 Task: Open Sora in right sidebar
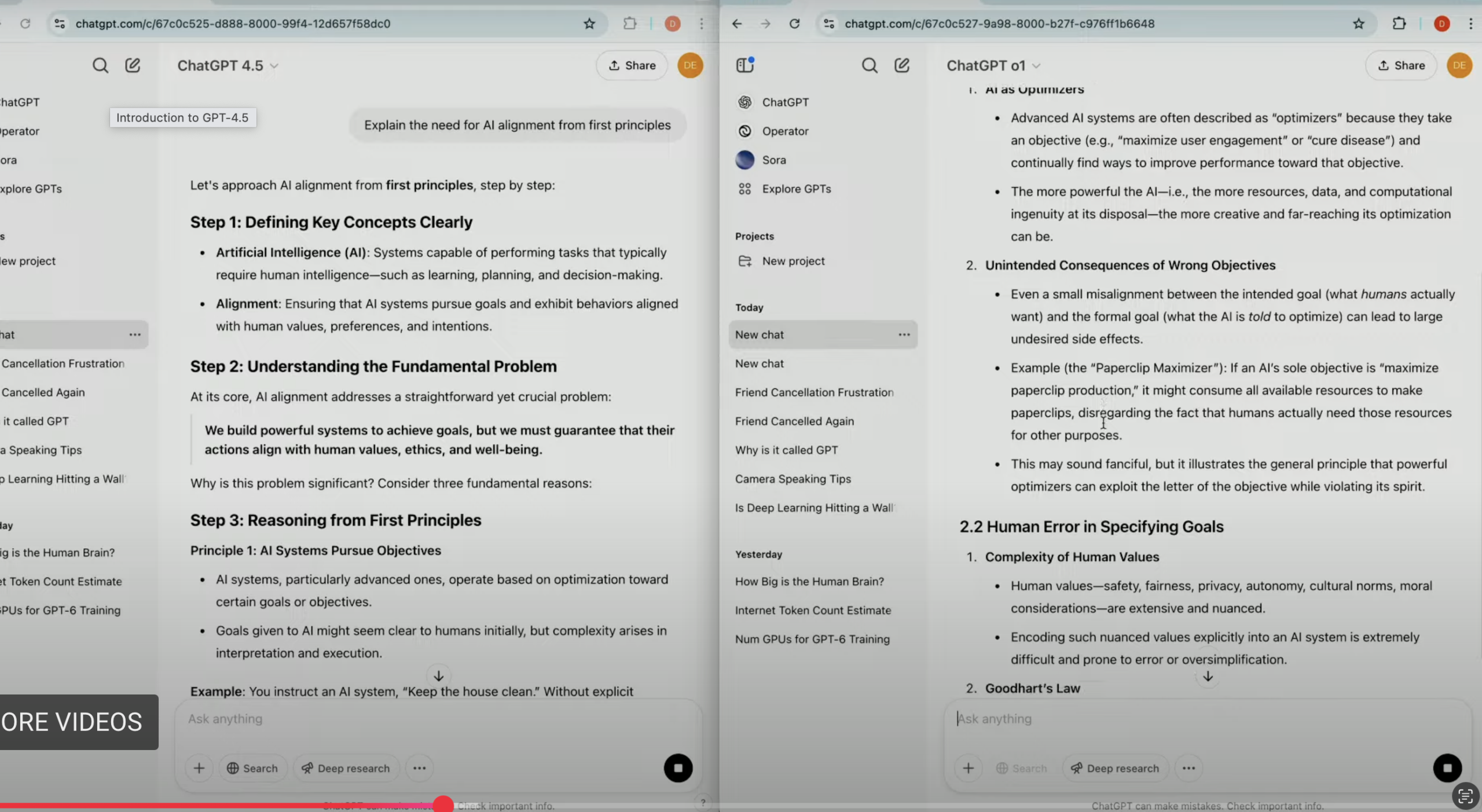click(823, 160)
